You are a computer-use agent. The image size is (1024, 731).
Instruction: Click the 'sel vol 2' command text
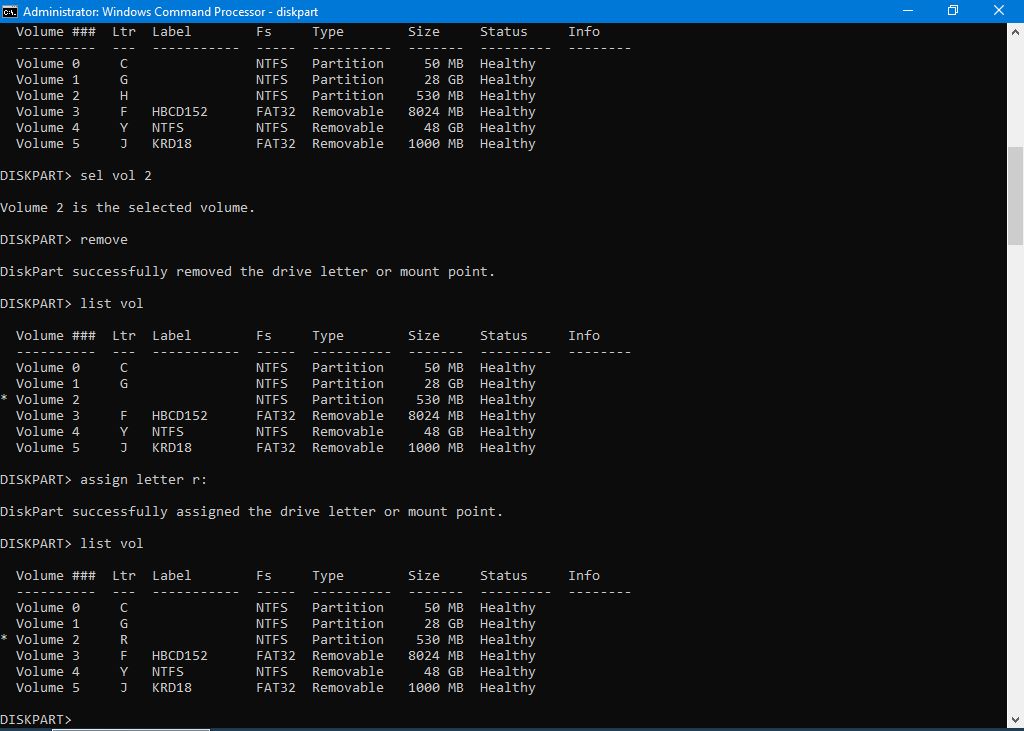[x=116, y=176]
